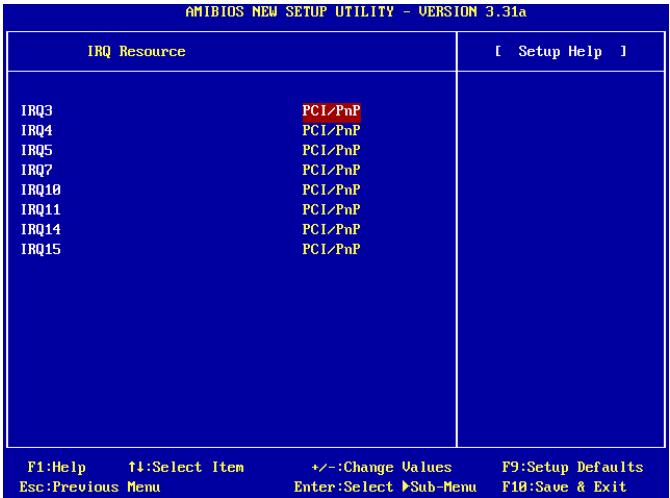Click the IRQ Resource heading
This screenshot has width=670, height=498.
pyautogui.click(x=136, y=51)
